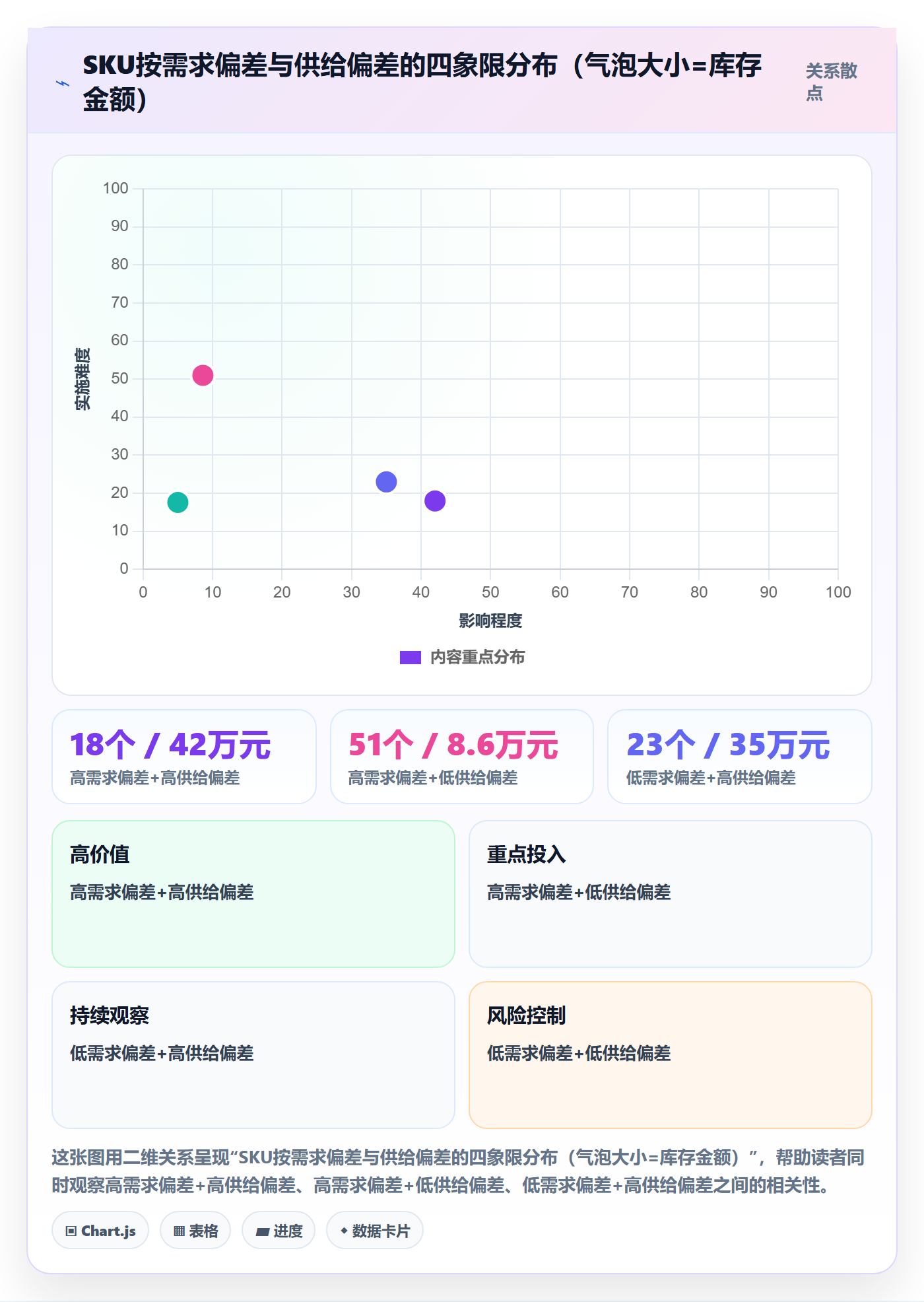Click the 影响程度 x-axis title
Image resolution: width=924 pixels, height=1302 pixels.
[x=490, y=621]
